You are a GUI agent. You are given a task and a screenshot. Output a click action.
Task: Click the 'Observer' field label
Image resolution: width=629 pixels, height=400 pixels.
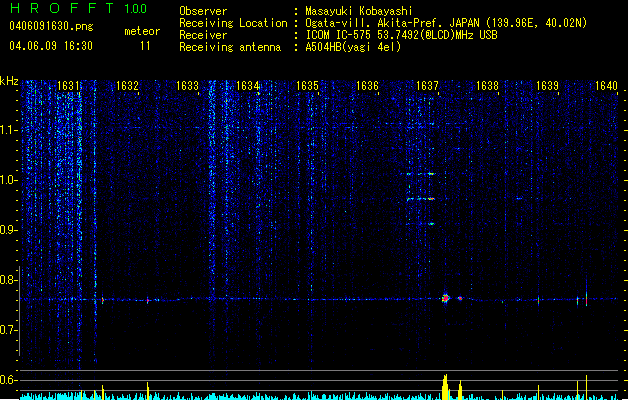pos(203,11)
